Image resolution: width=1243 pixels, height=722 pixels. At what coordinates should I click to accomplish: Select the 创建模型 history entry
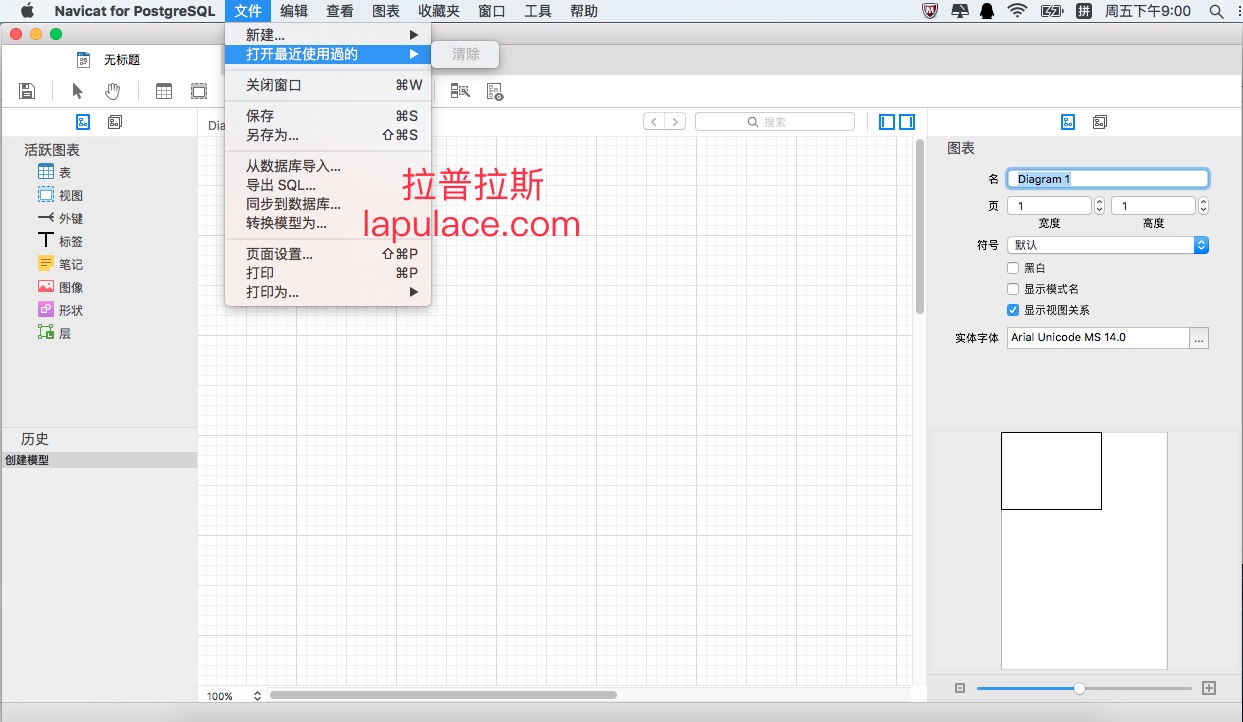tap(99, 460)
